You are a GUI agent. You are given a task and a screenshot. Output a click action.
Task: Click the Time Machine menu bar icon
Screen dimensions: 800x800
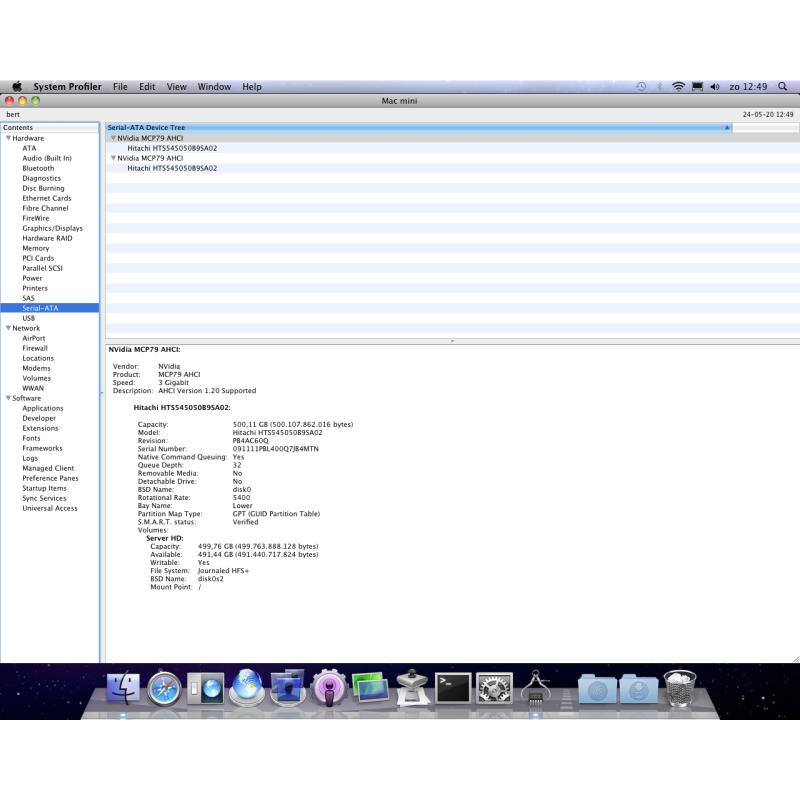(x=641, y=87)
